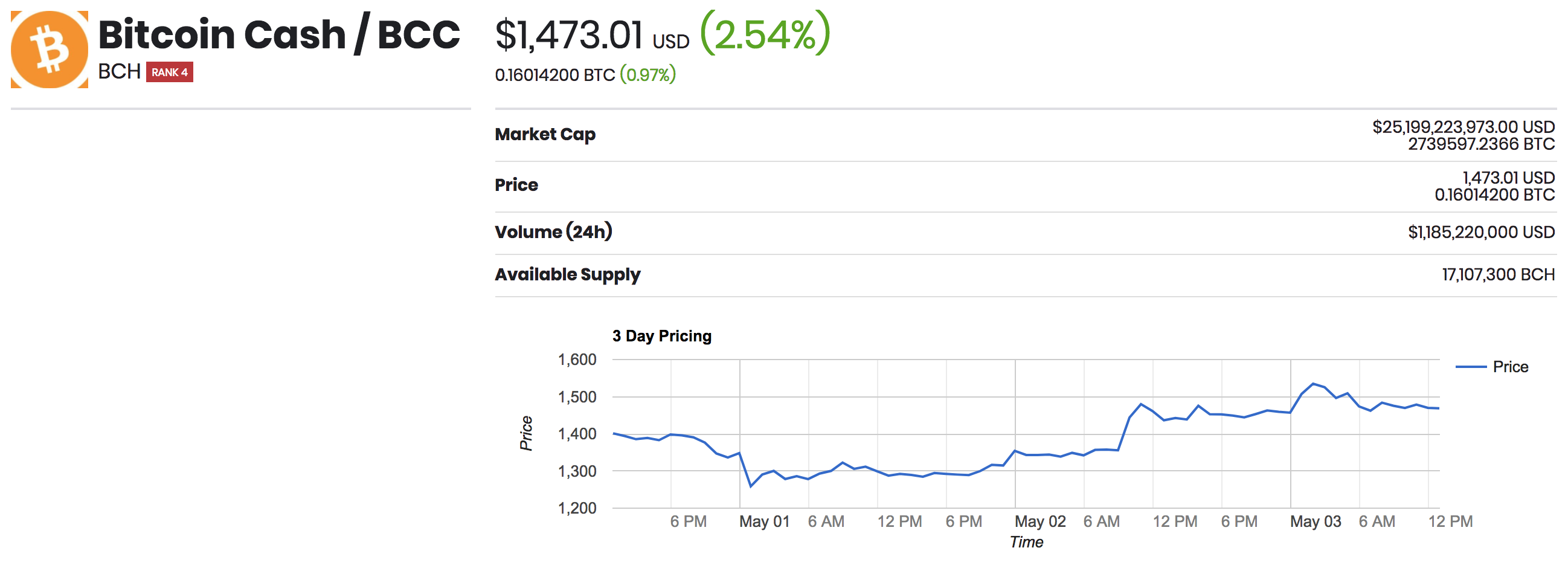Viewport: 1568px width, 568px height.
Task: Click the blue Price legend line
Action: click(1470, 367)
